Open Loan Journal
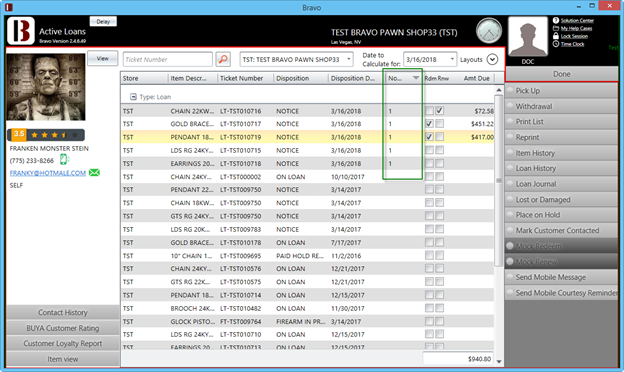 (x=562, y=184)
